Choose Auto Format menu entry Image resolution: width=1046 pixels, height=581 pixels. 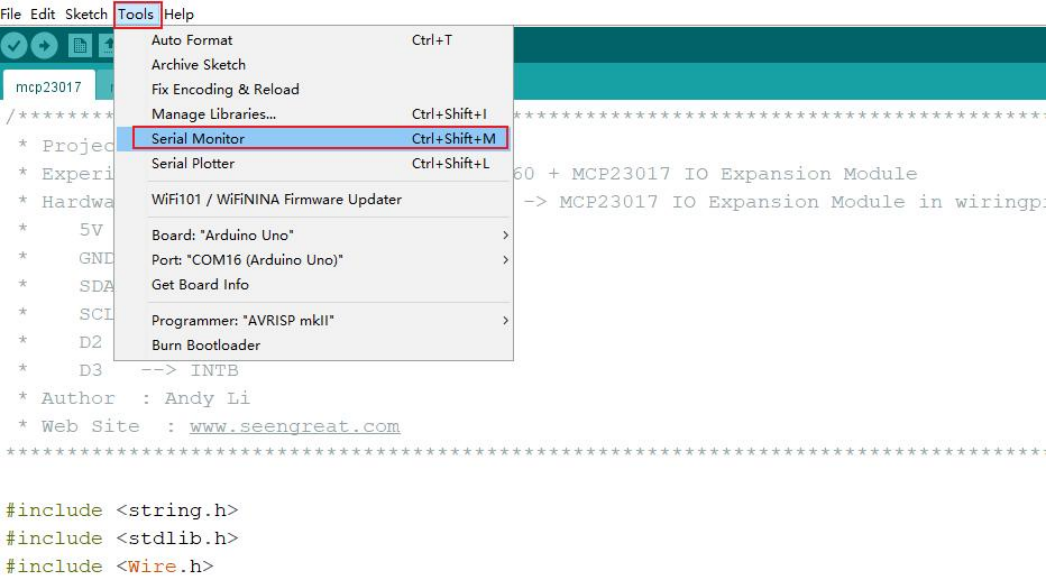click(192, 40)
